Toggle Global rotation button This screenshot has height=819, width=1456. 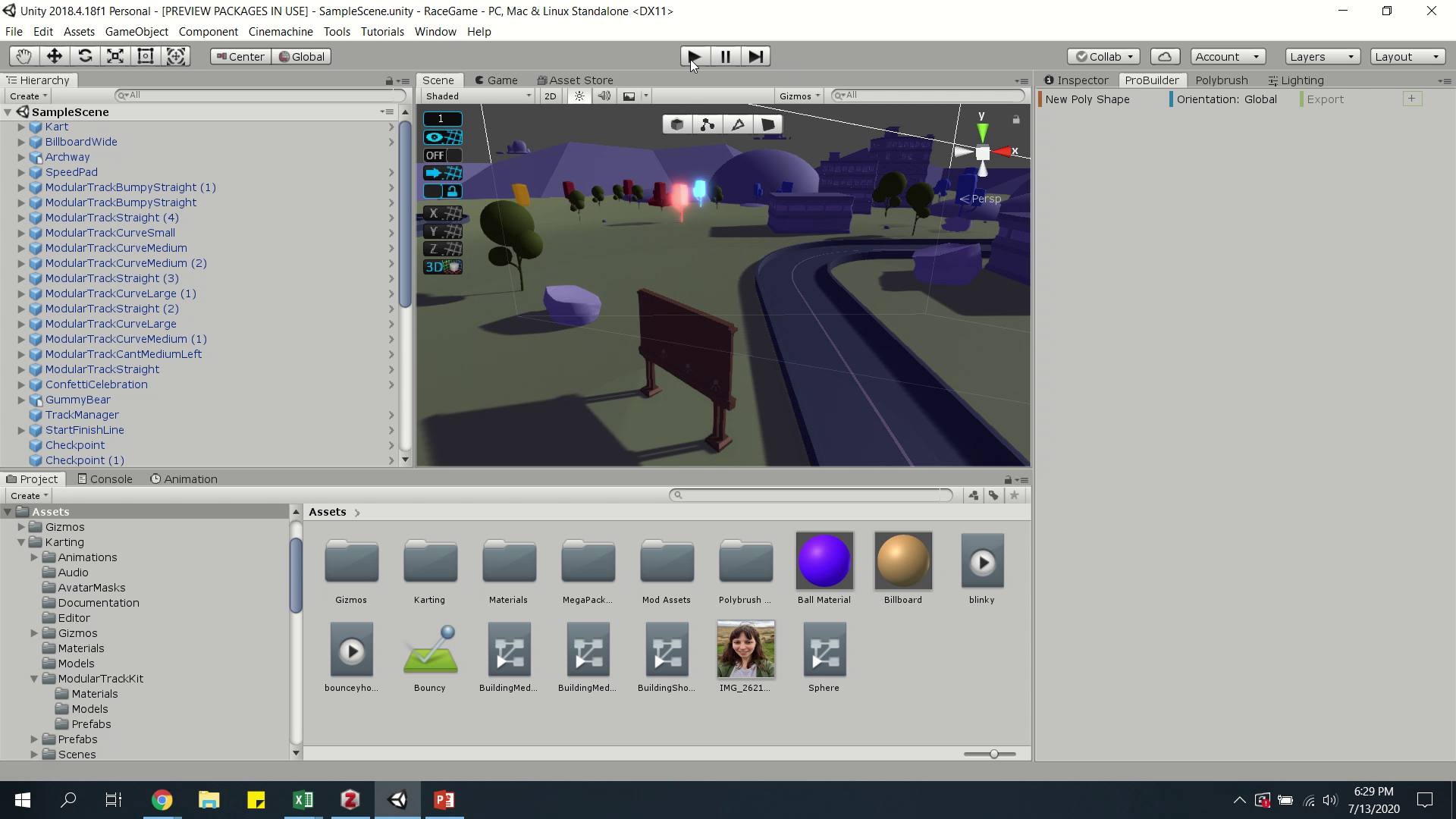(301, 56)
